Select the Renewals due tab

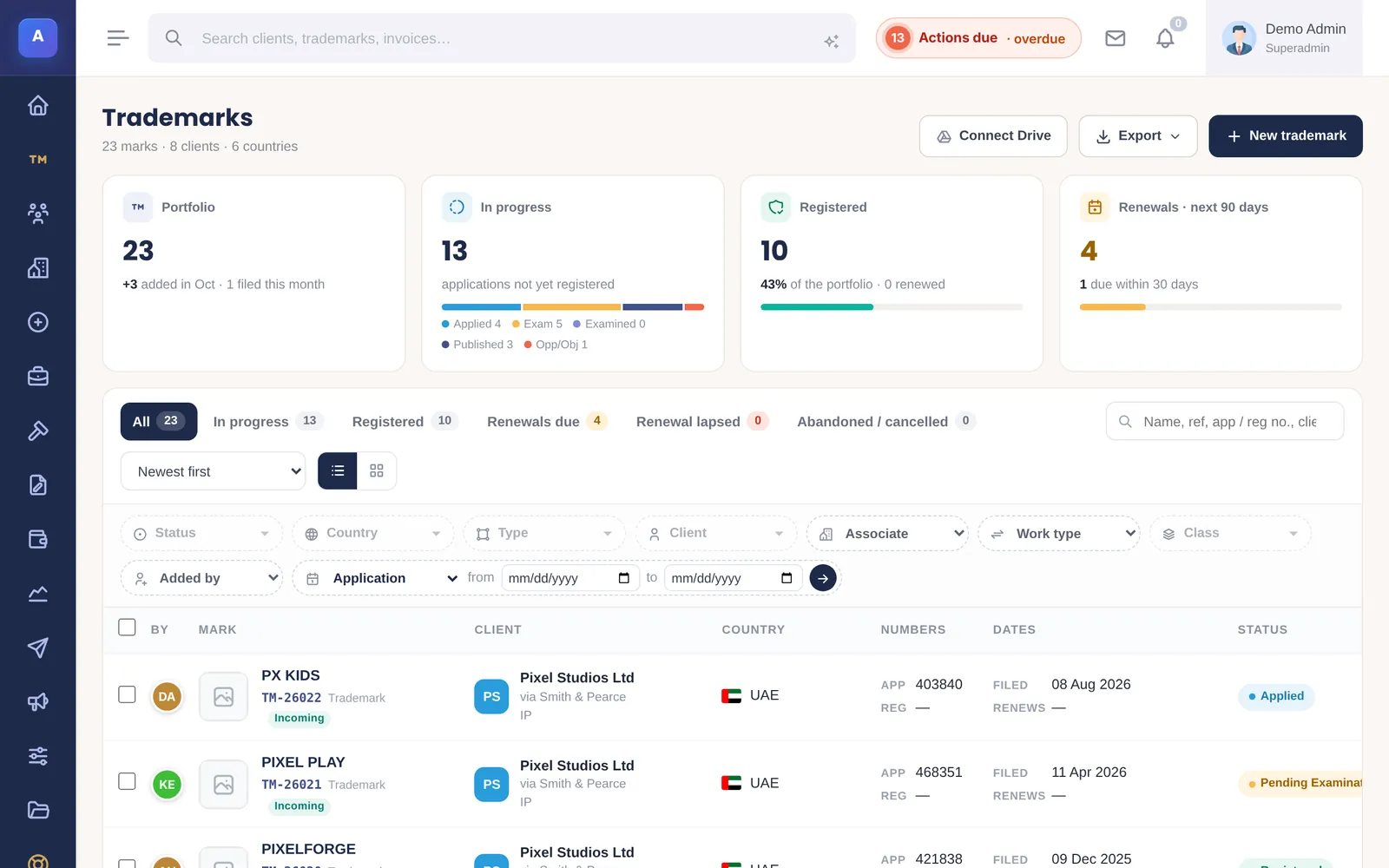click(547, 421)
